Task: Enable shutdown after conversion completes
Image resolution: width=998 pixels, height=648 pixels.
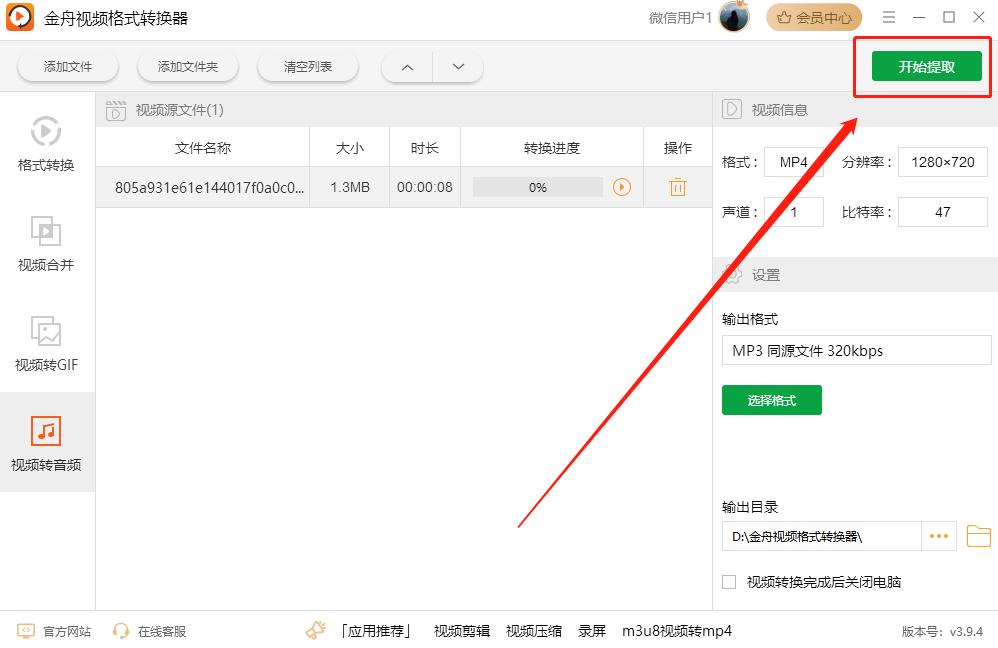Action: [x=728, y=581]
